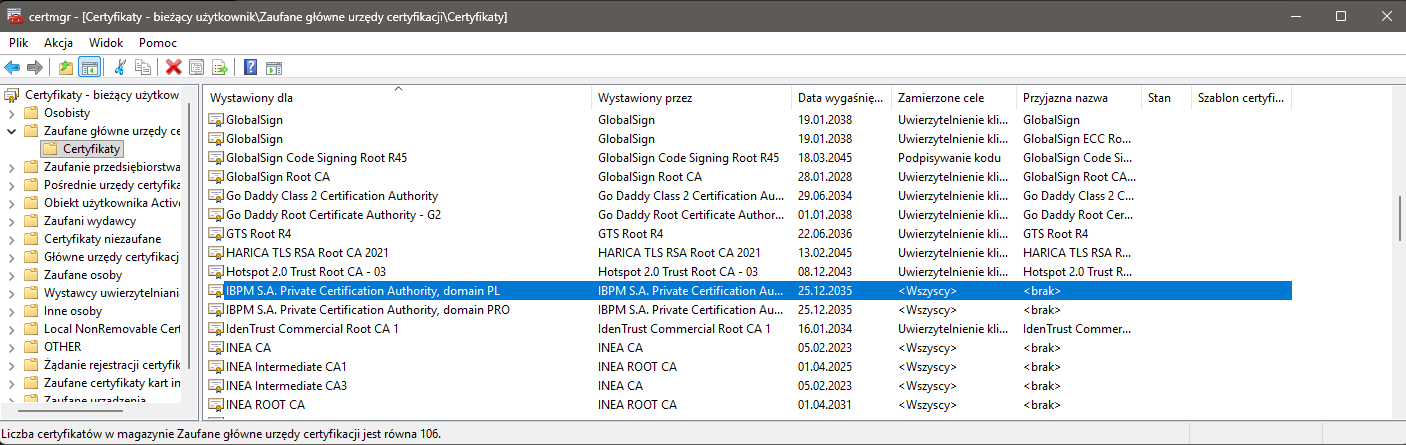Viewport: 1406px width, 445px height.
Task: Click the 'Szablon certyfi...' column header
Action: point(1241,98)
